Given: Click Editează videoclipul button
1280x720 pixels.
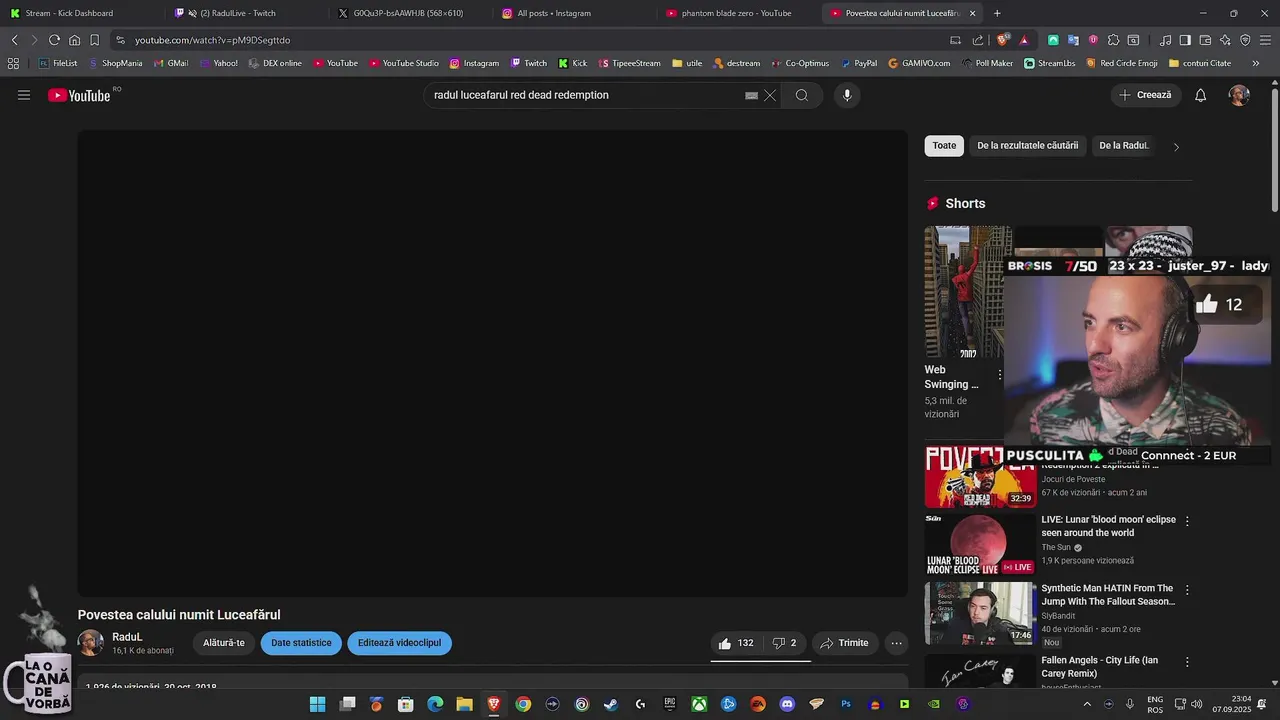Looking at the screenshot, I should coord(399,643).
